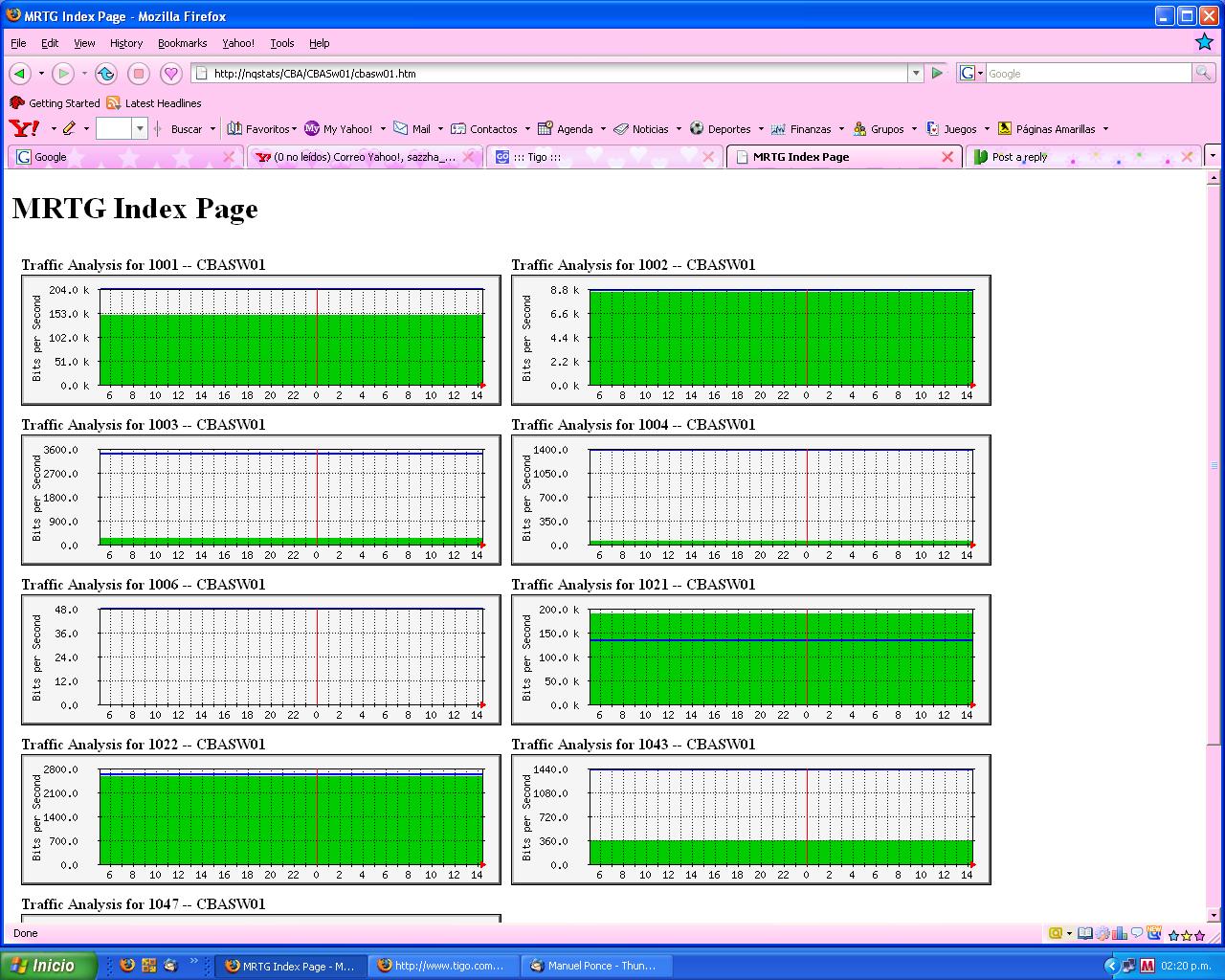Switch to Manuel Ponce Thunderbird taskbar window
This screenshot has width=1225, height=980.
click(x=595, y=966)
